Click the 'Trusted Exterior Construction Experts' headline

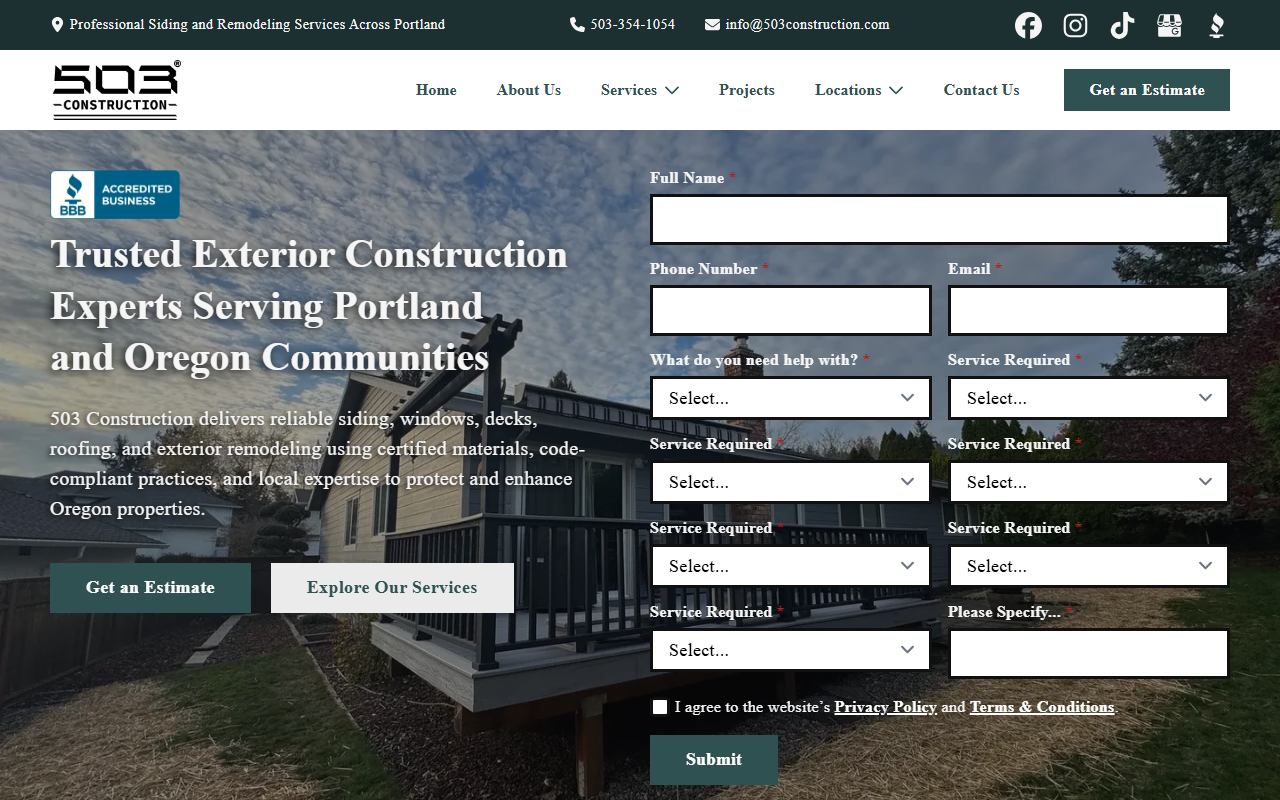pyautogui.click(x=309, y=306)
